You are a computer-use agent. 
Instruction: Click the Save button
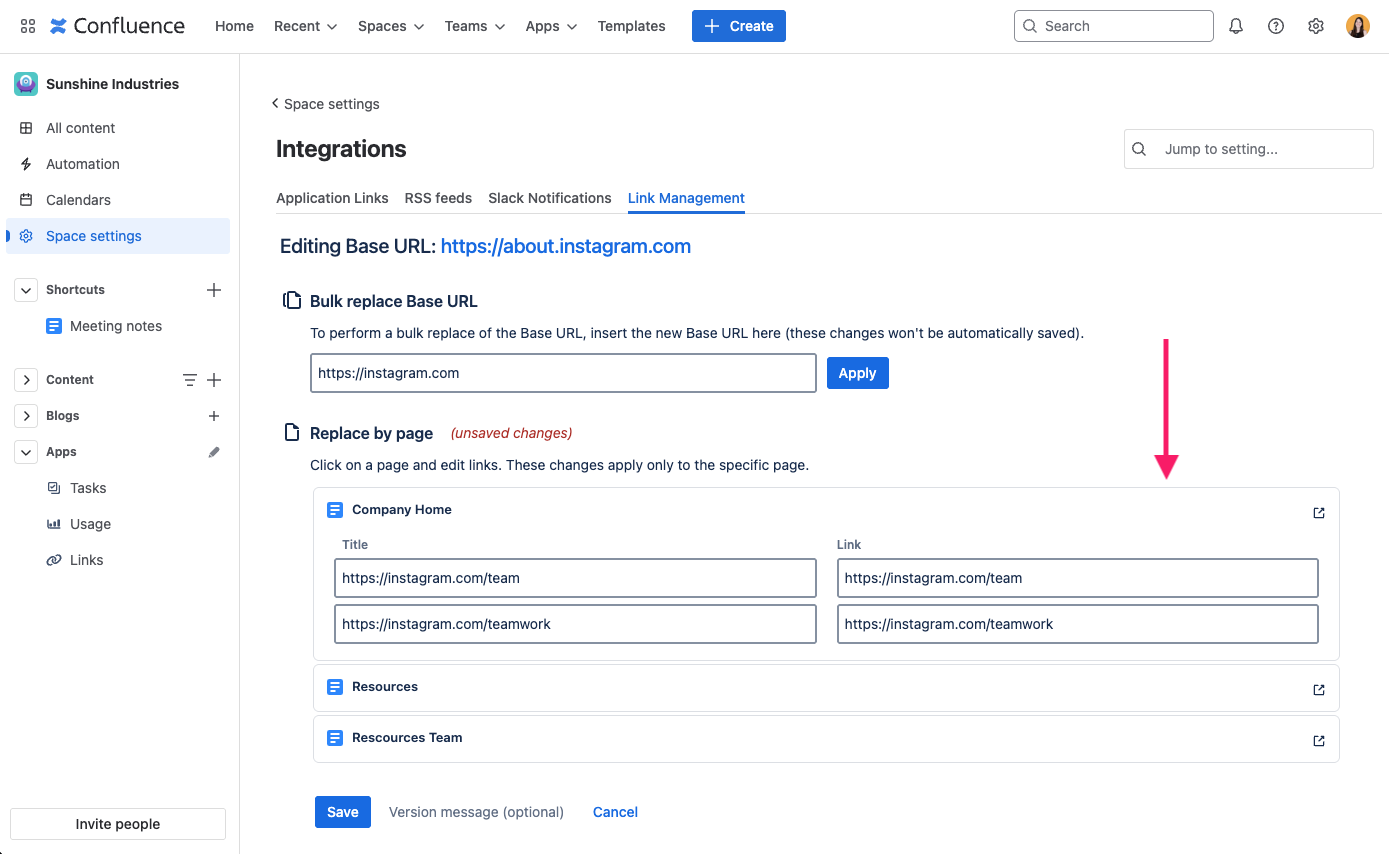[342, 812]
